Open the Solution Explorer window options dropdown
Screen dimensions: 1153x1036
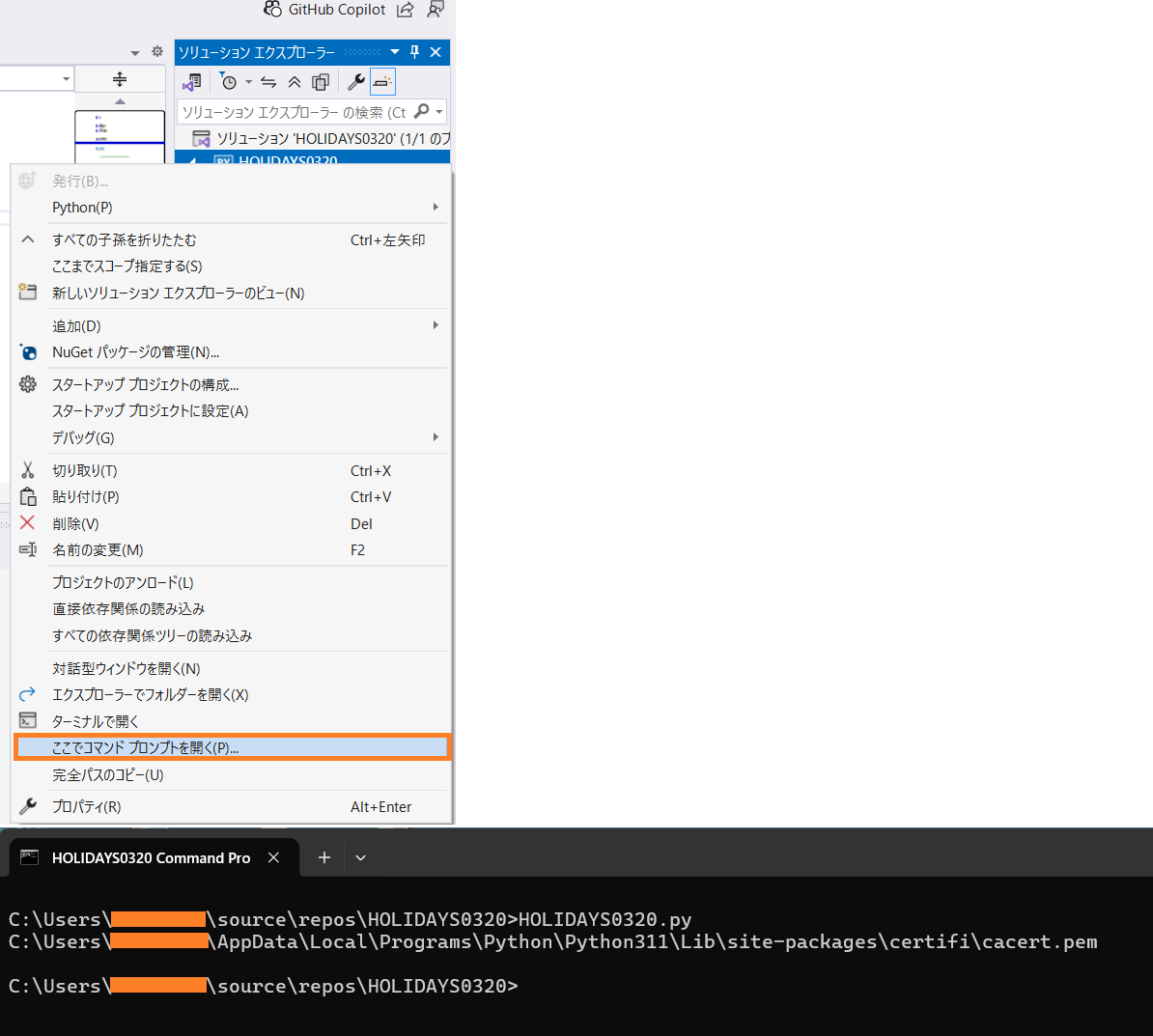click(x=395, y=51)
